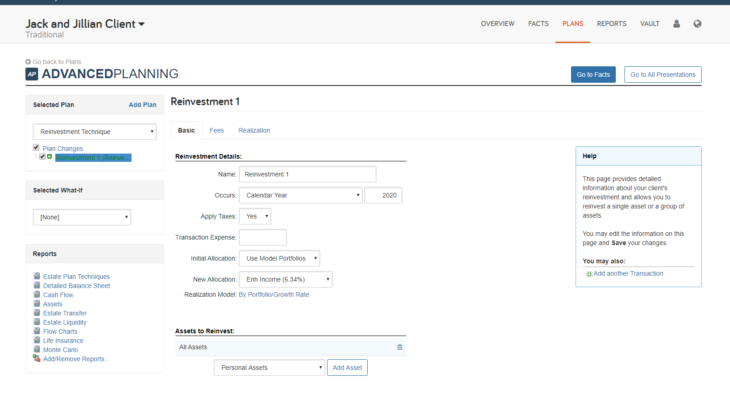Viewport: 730px width, 395px height.
Task: Open the Occurs Calendar Year dropdown
Action: [301, 195]
